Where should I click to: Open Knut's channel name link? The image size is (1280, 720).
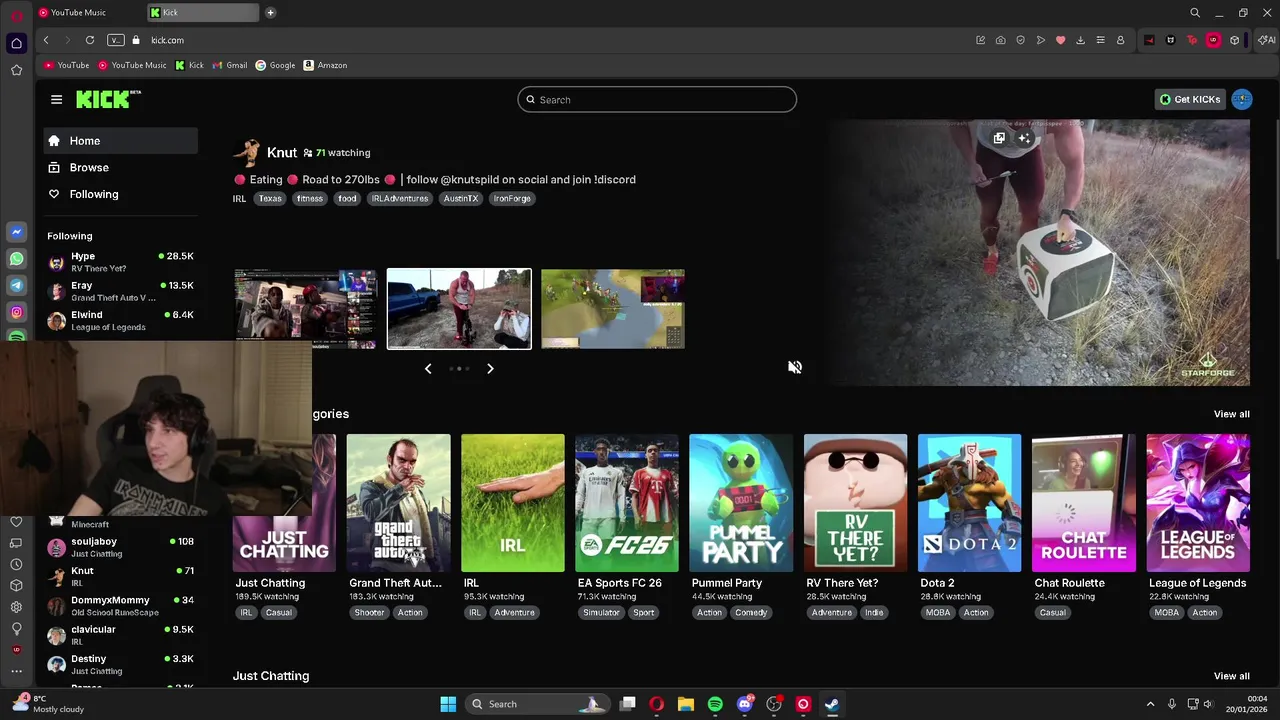coord(282,152)
